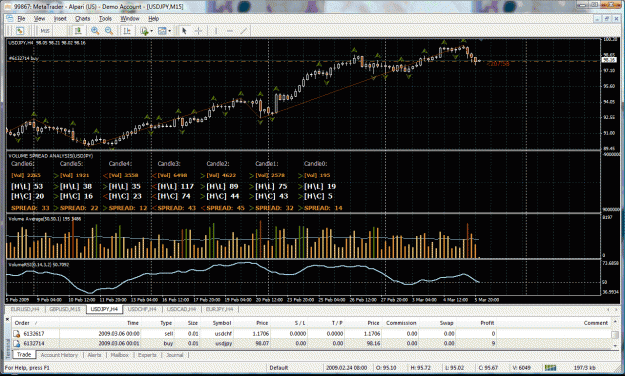625x376 pixels.
Task: Open the Insert menu
Action: [x=60, y=19]
